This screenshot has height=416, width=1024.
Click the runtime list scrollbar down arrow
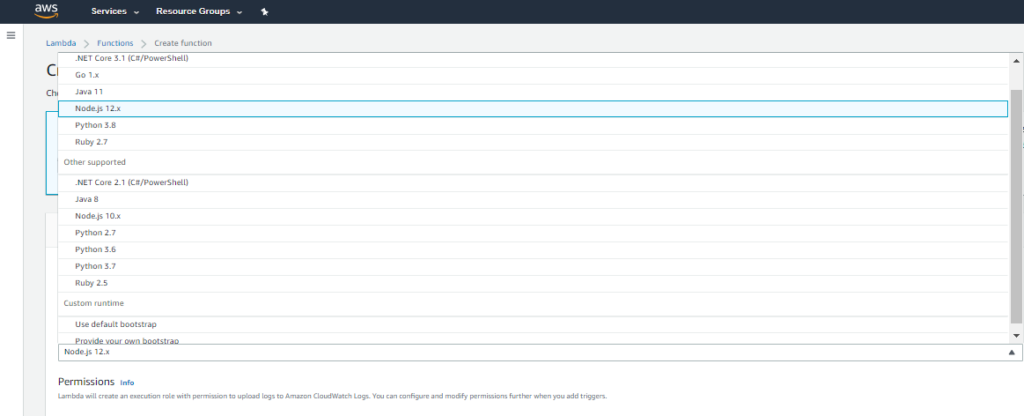[x=1016, y=336]
